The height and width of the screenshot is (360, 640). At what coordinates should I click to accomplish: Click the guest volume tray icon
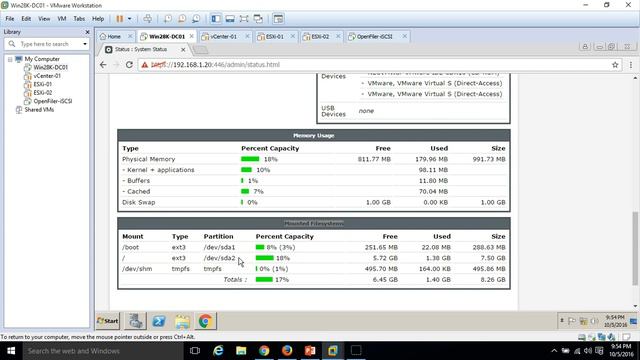pos(595,321)
